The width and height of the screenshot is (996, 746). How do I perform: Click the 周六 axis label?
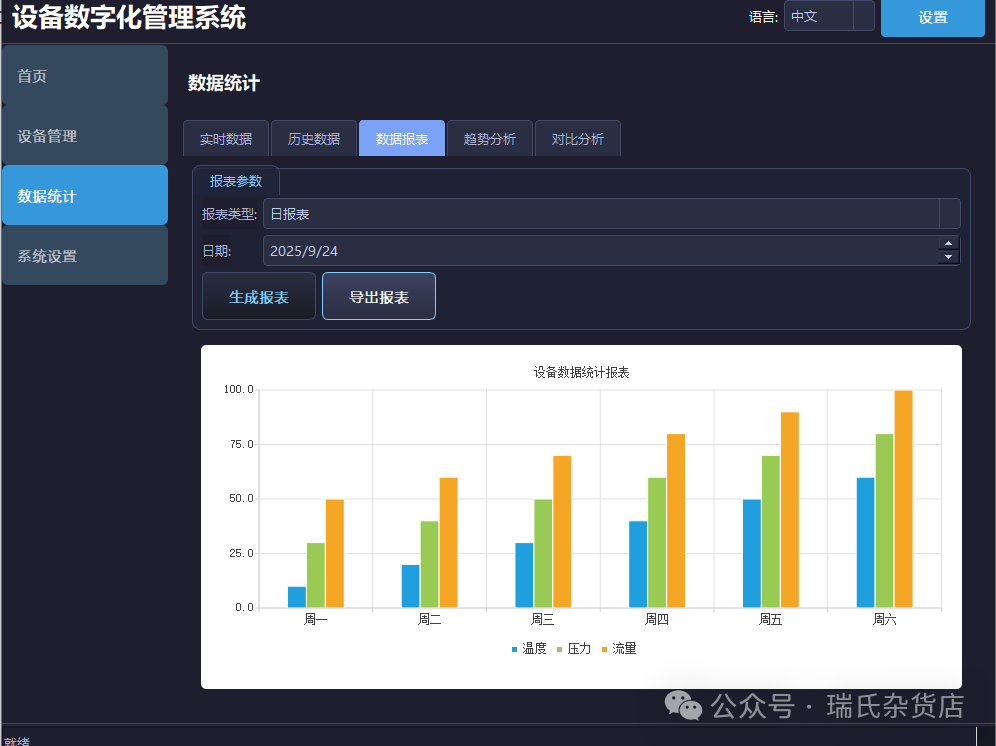[884, 619]
